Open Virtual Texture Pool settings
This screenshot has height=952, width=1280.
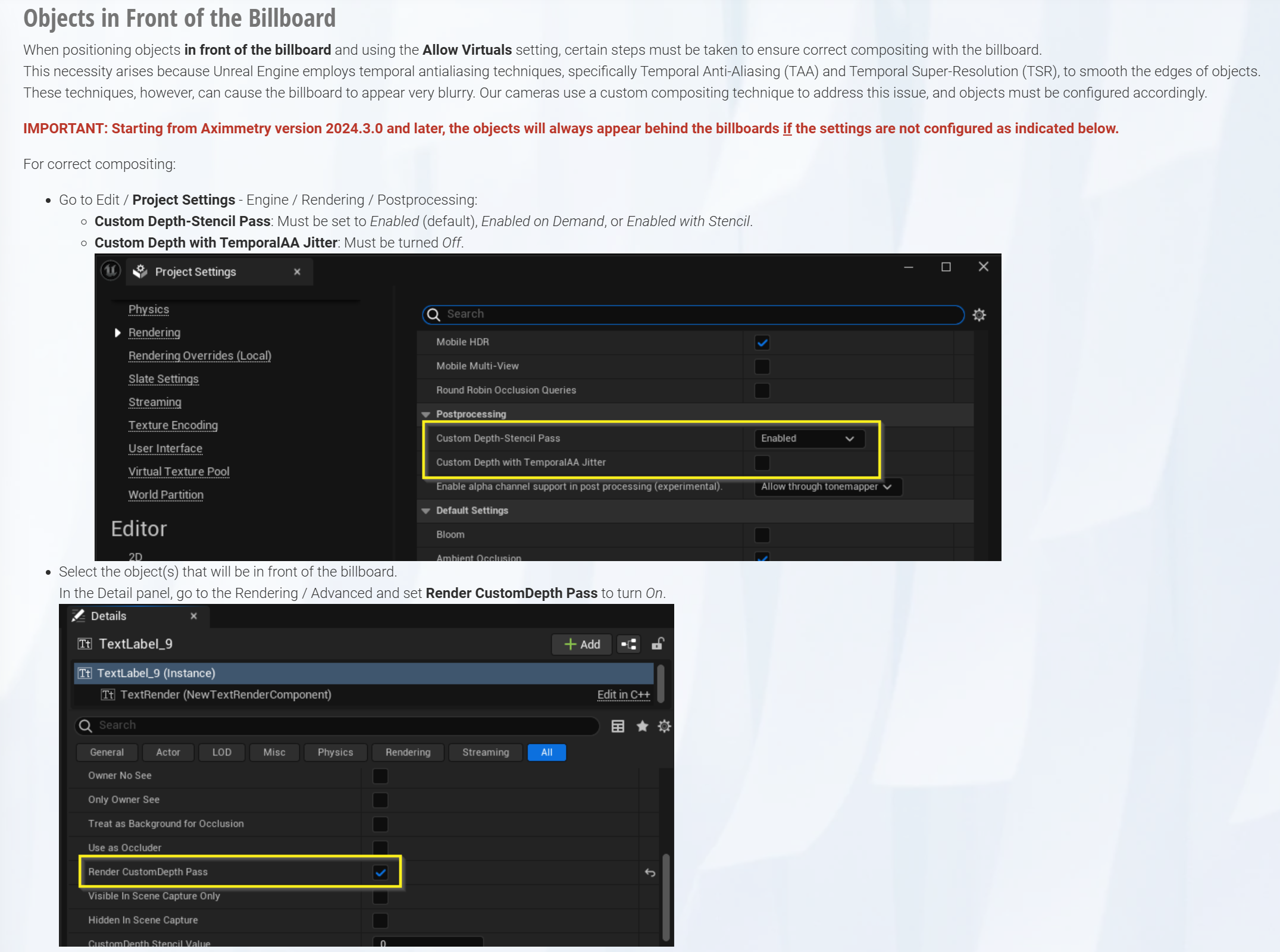pyautogui.click(x=179, y=472)
